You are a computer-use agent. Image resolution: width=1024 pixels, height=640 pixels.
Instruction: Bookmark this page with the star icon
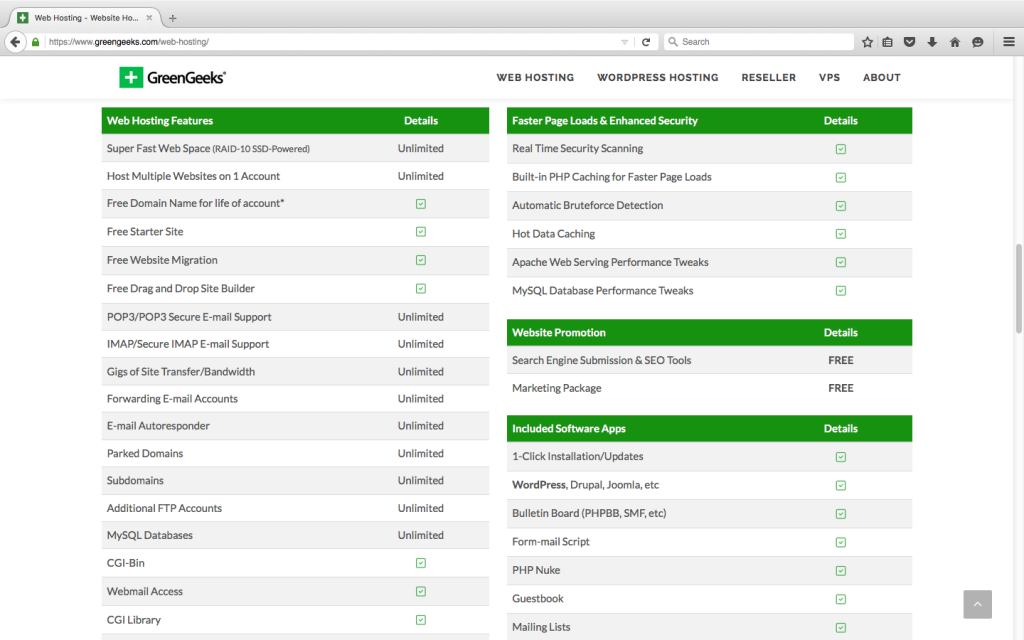tap(867, 42)
